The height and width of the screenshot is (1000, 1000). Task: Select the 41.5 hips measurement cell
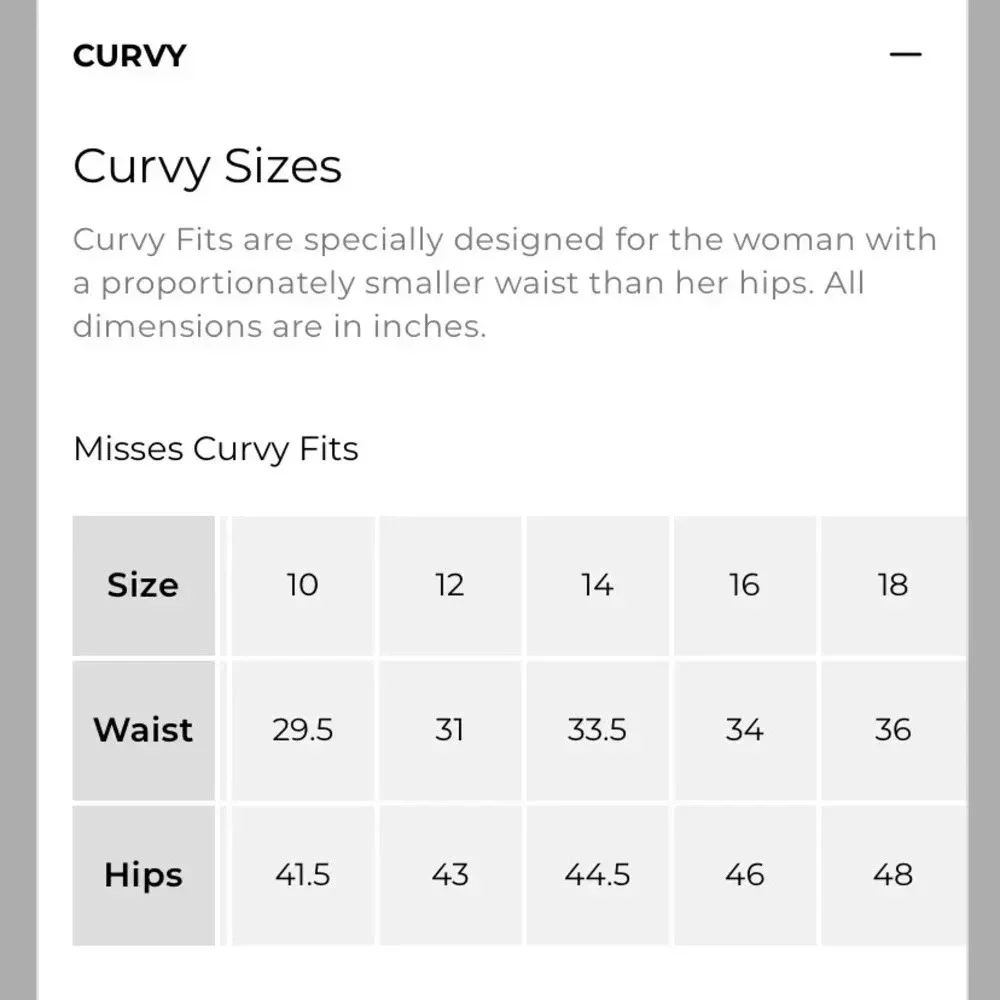click(303, 875)
